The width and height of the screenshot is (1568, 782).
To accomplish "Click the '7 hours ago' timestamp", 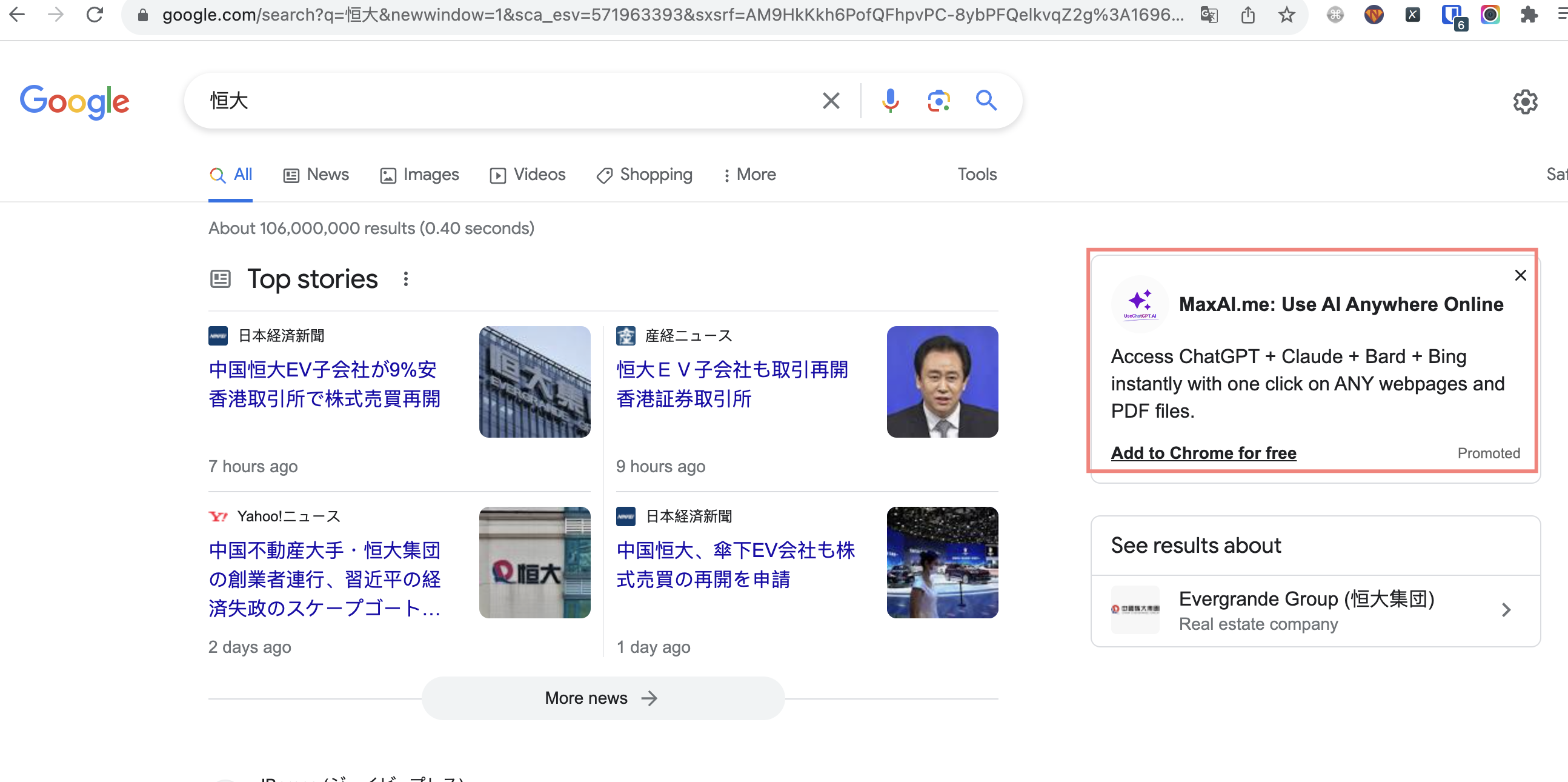I will pyautogui.click(x=253, y=467).
